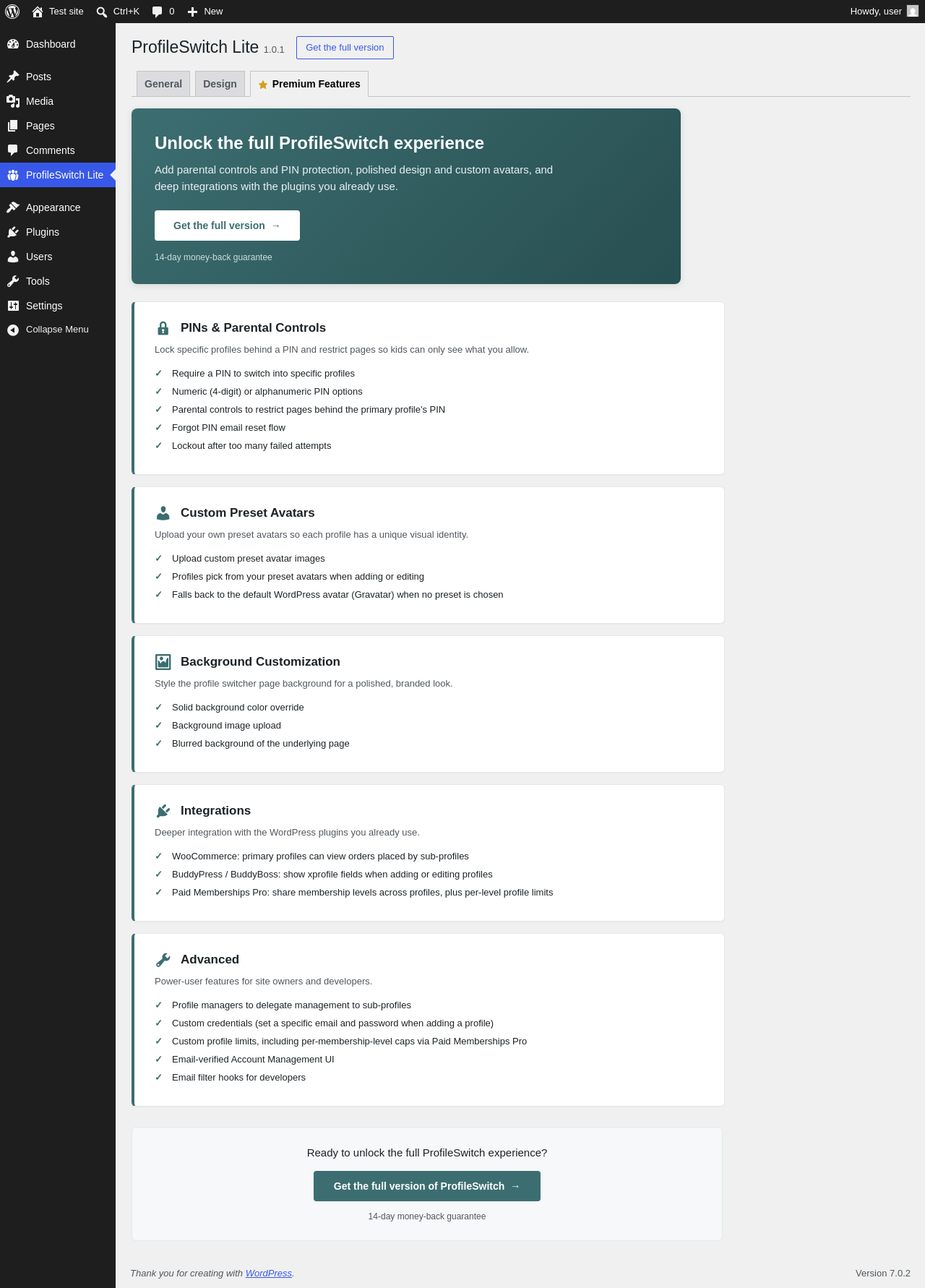Click the Dashboard gauge icon

tap(13, 44)
